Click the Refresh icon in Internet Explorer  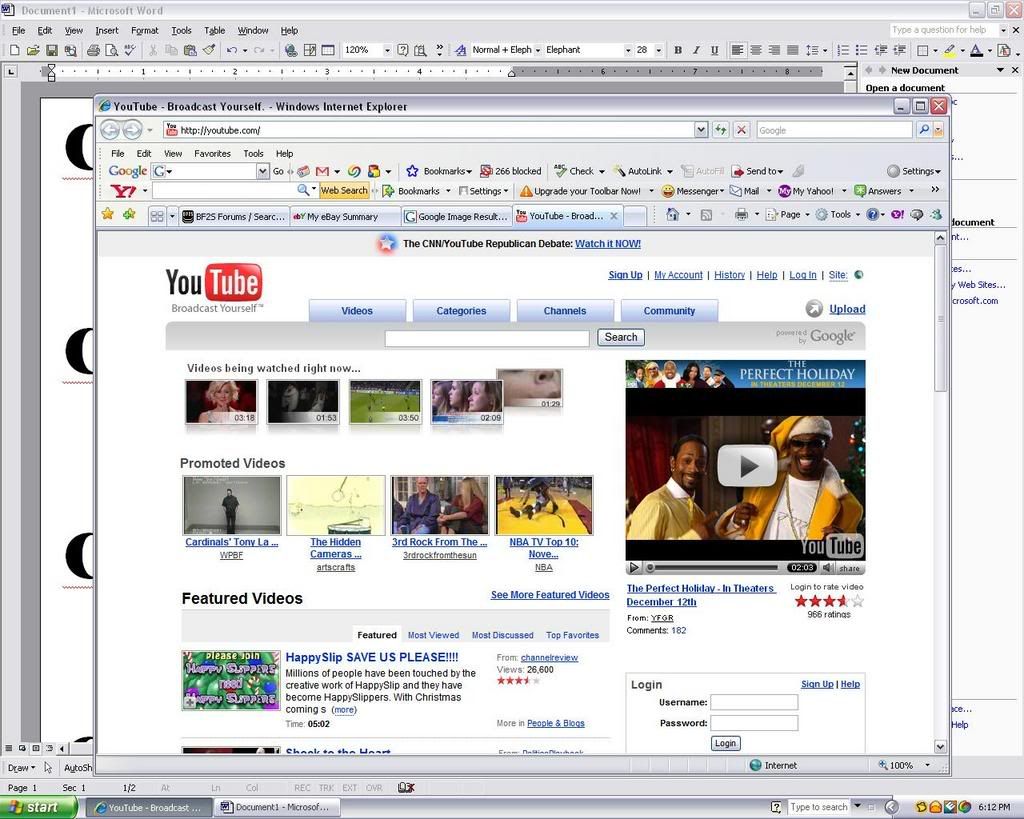pos(720,130)
